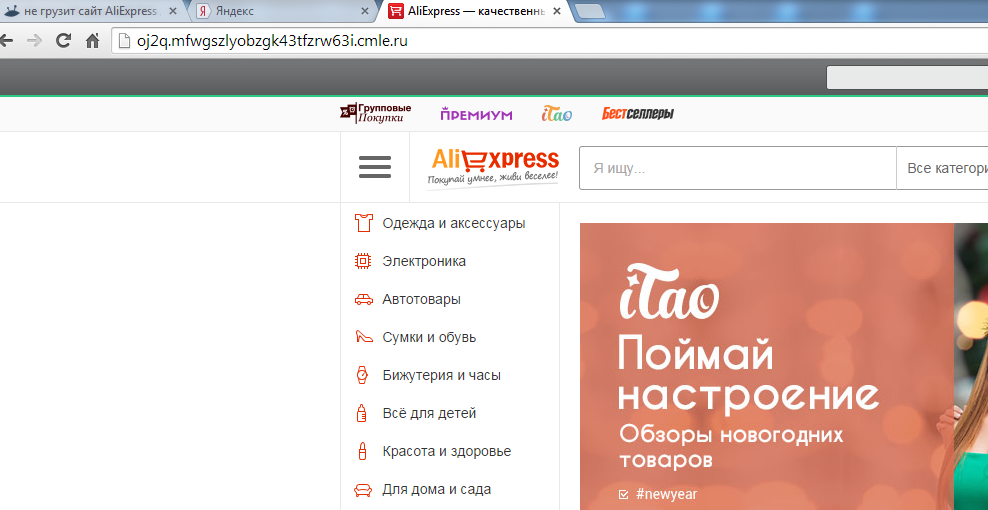Open Для дома и сада category
Image resolution: width=988 pixels, height=510 pixels.
[x=437, y=489]
